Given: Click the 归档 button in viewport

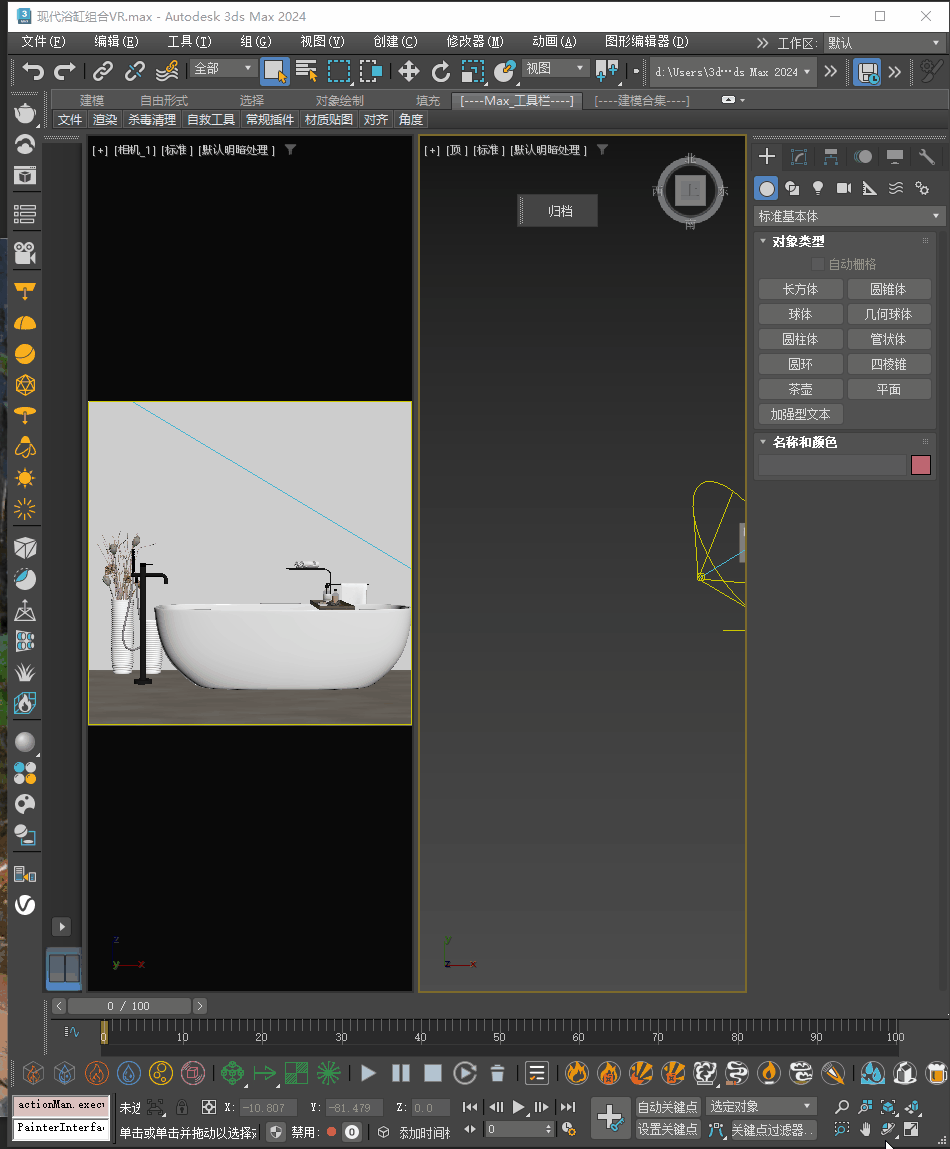Looking at the screenshot, I should point(559,211).
